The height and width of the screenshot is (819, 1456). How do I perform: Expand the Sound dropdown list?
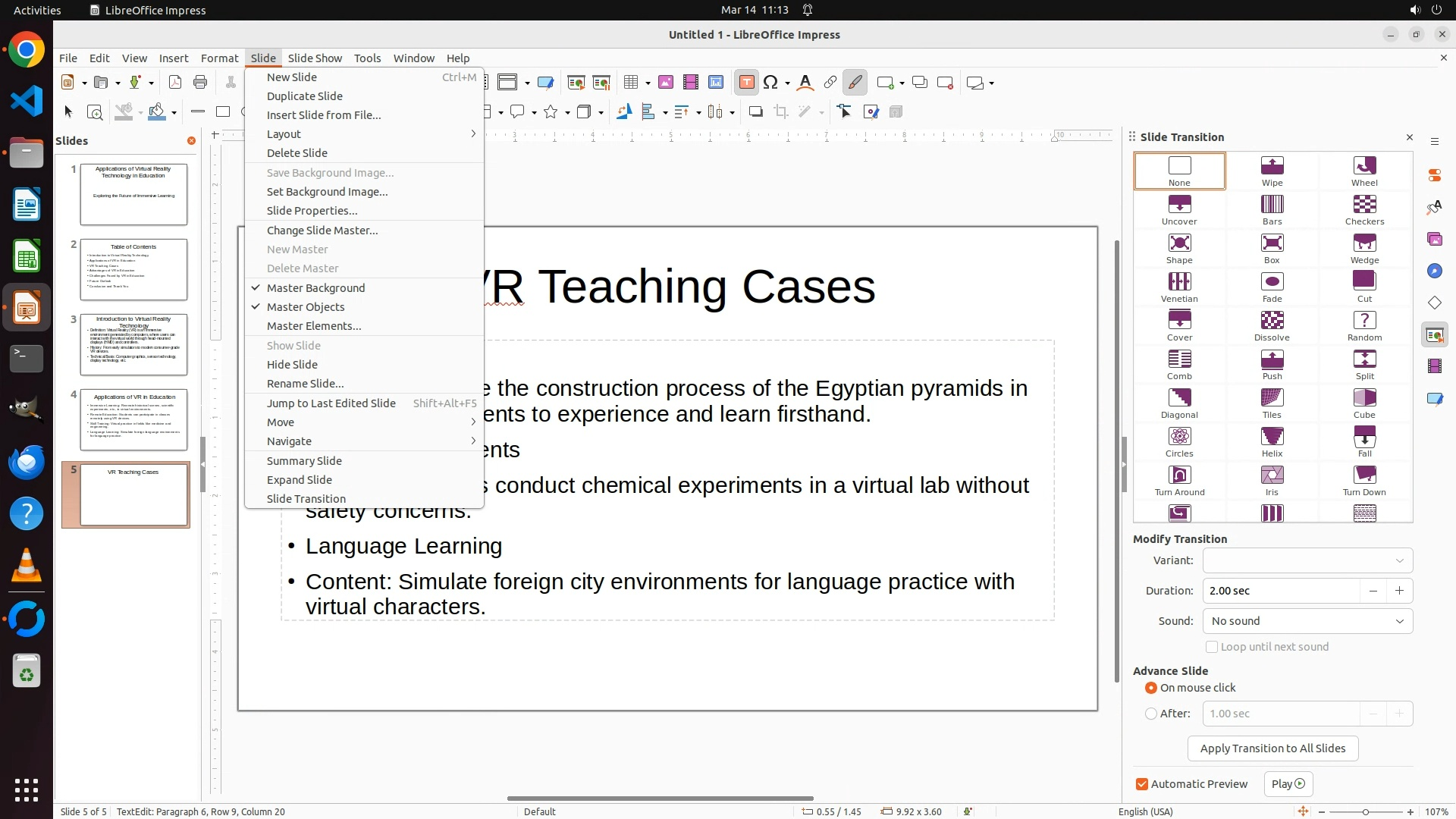pyautogui.click(x=1307, y=621)
